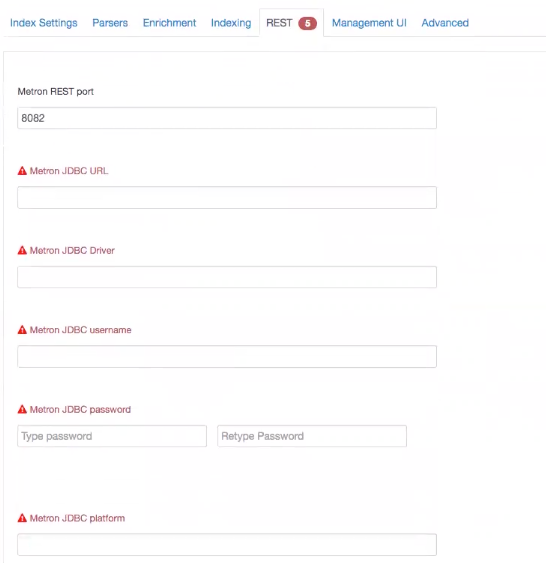546x563 pixels.
Task: Click the warning icon beside Metron JDBC URL
Action: pyautogui.click(x=22, y=171)
